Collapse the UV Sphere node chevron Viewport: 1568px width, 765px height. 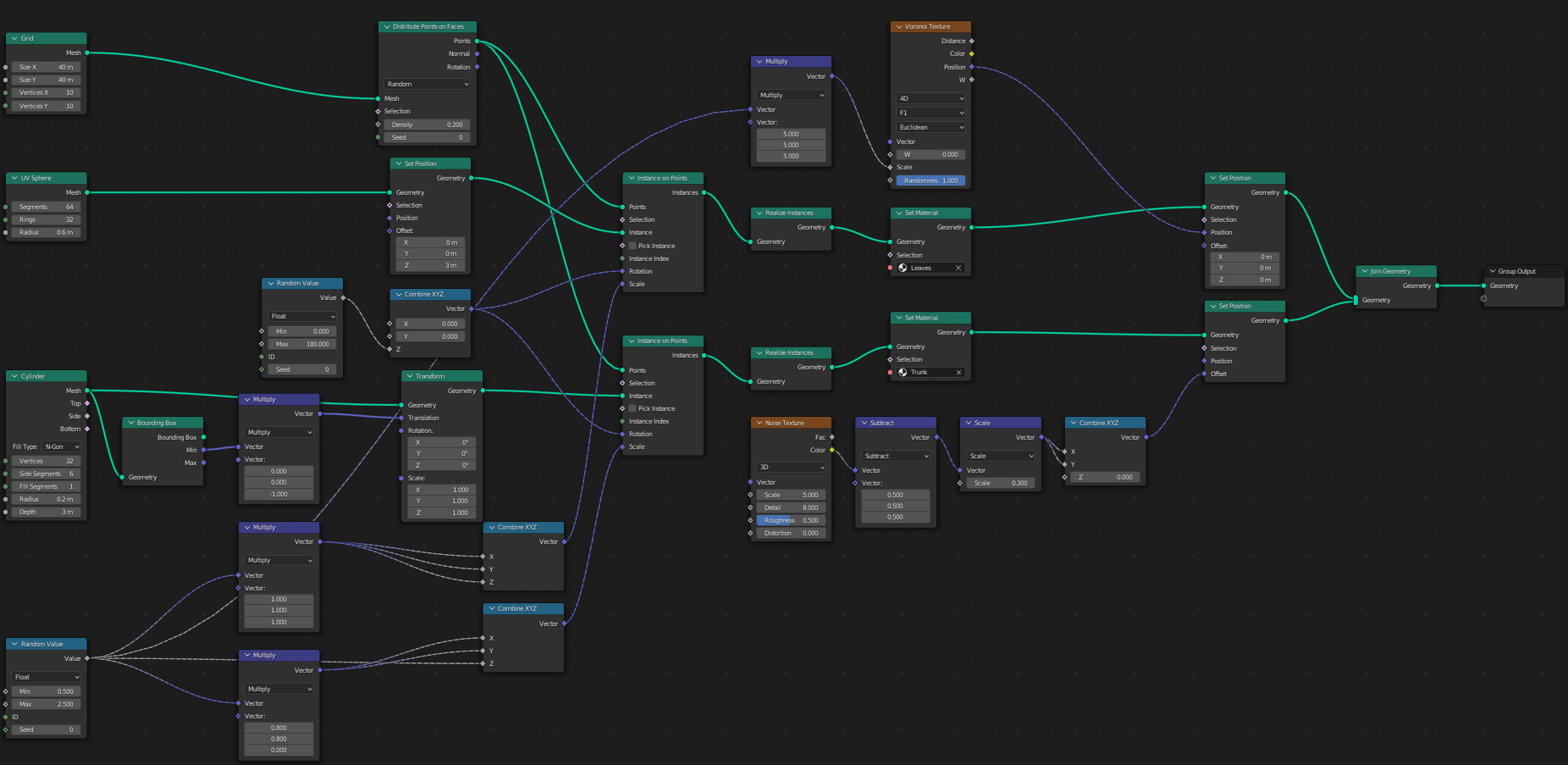coord(14,178)
